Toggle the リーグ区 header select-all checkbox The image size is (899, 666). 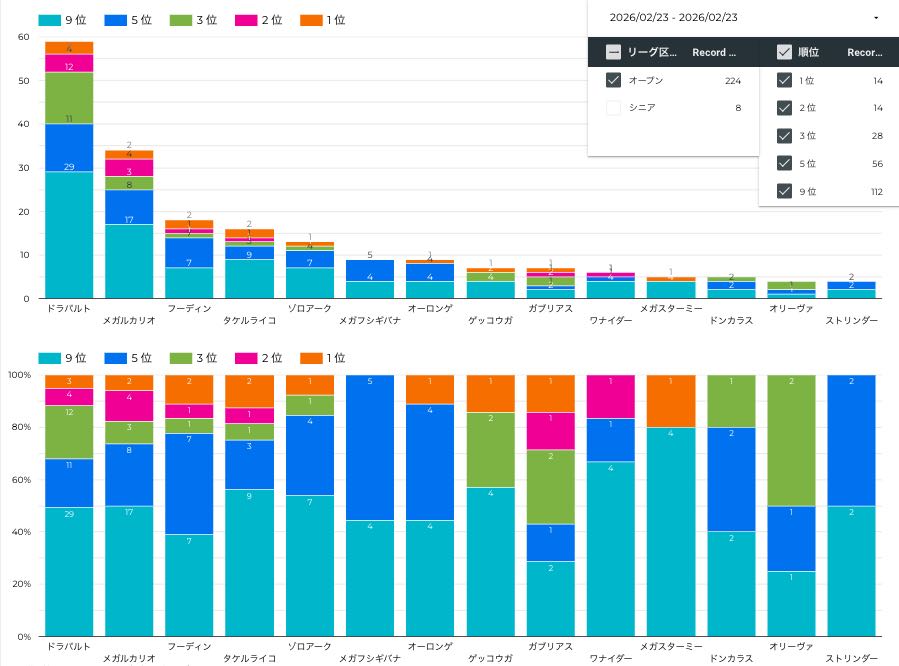tap(613, 53)
